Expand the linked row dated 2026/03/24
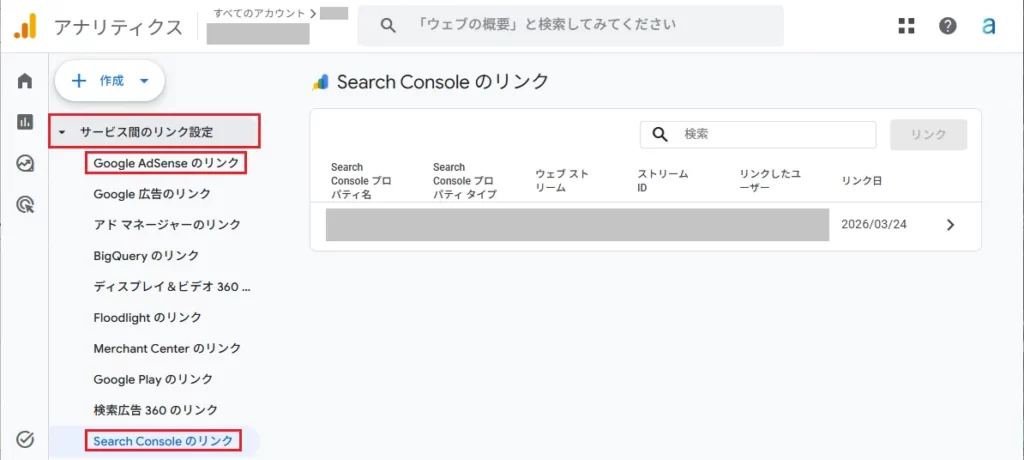Screen dimensions: 1024x460 (x=950, y=225)
